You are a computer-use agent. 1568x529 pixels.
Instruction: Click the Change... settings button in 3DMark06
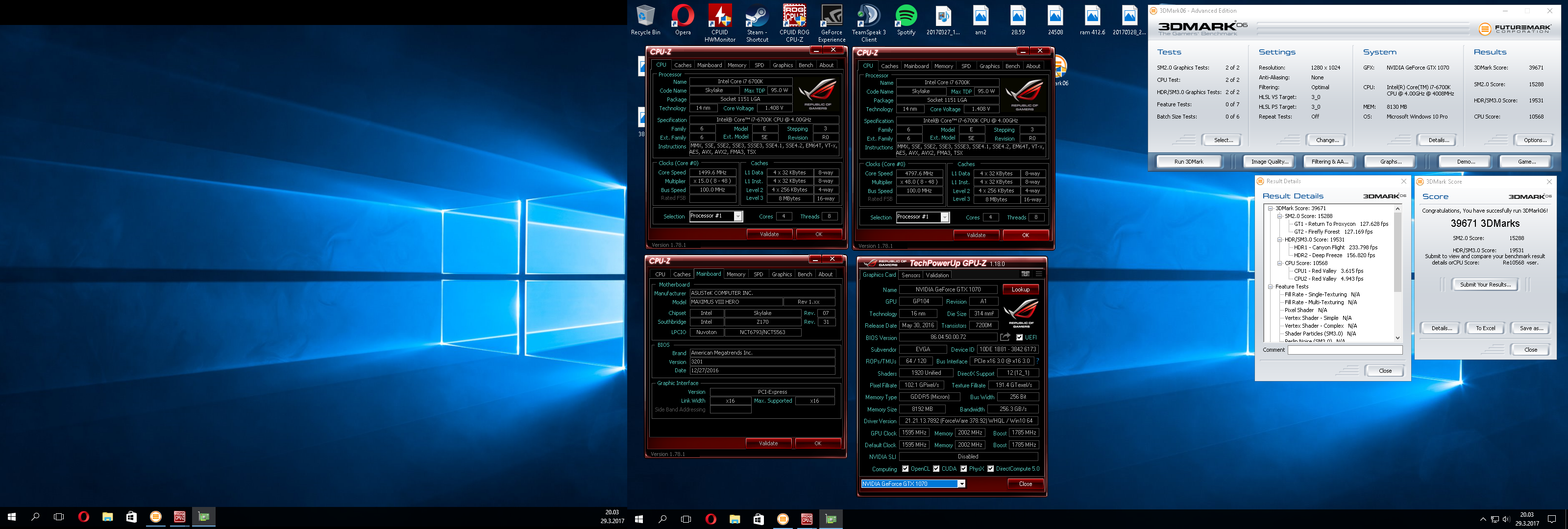[x=1327, y=141]
